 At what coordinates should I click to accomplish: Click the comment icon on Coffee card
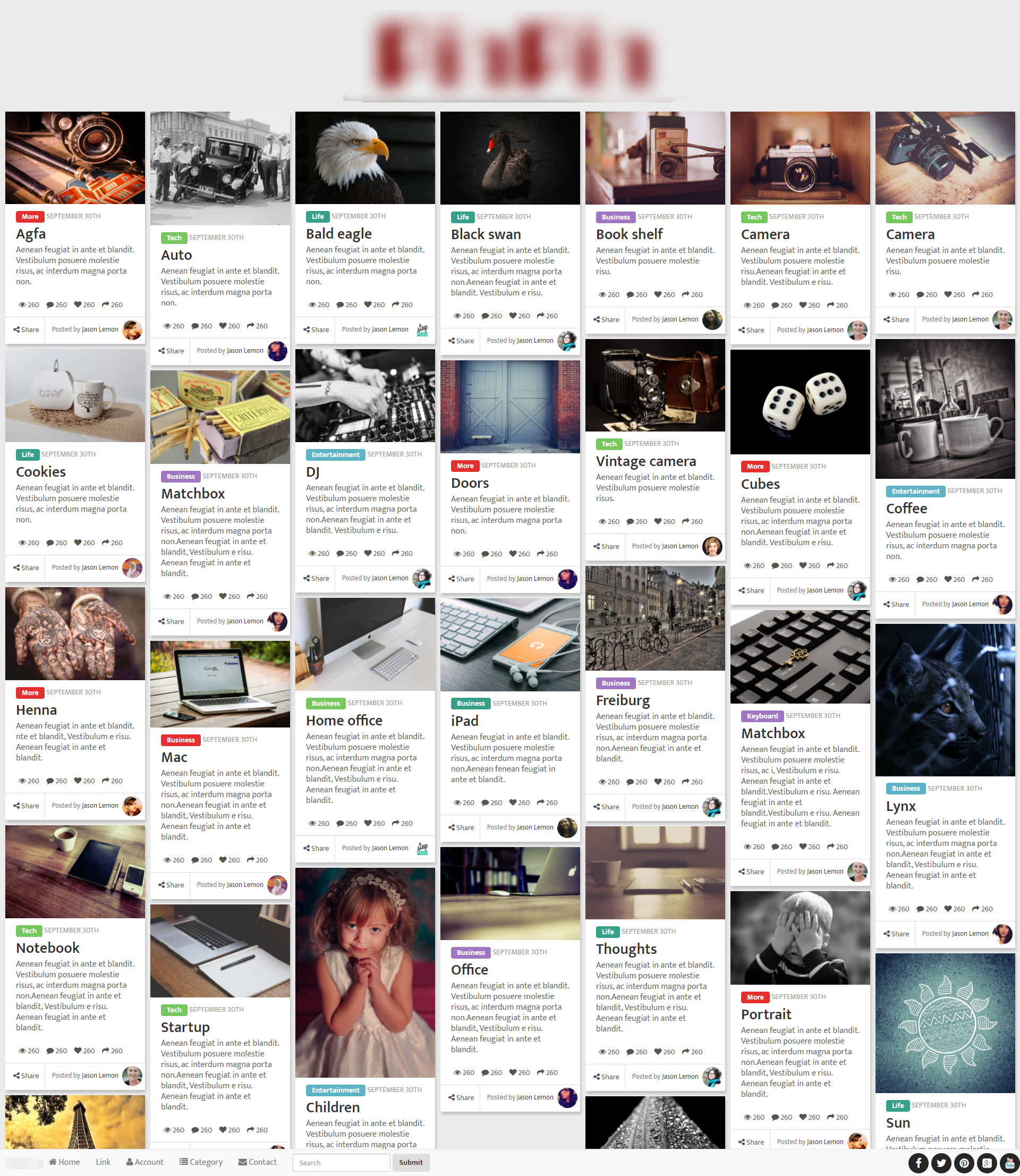click(x=920, y=579)
